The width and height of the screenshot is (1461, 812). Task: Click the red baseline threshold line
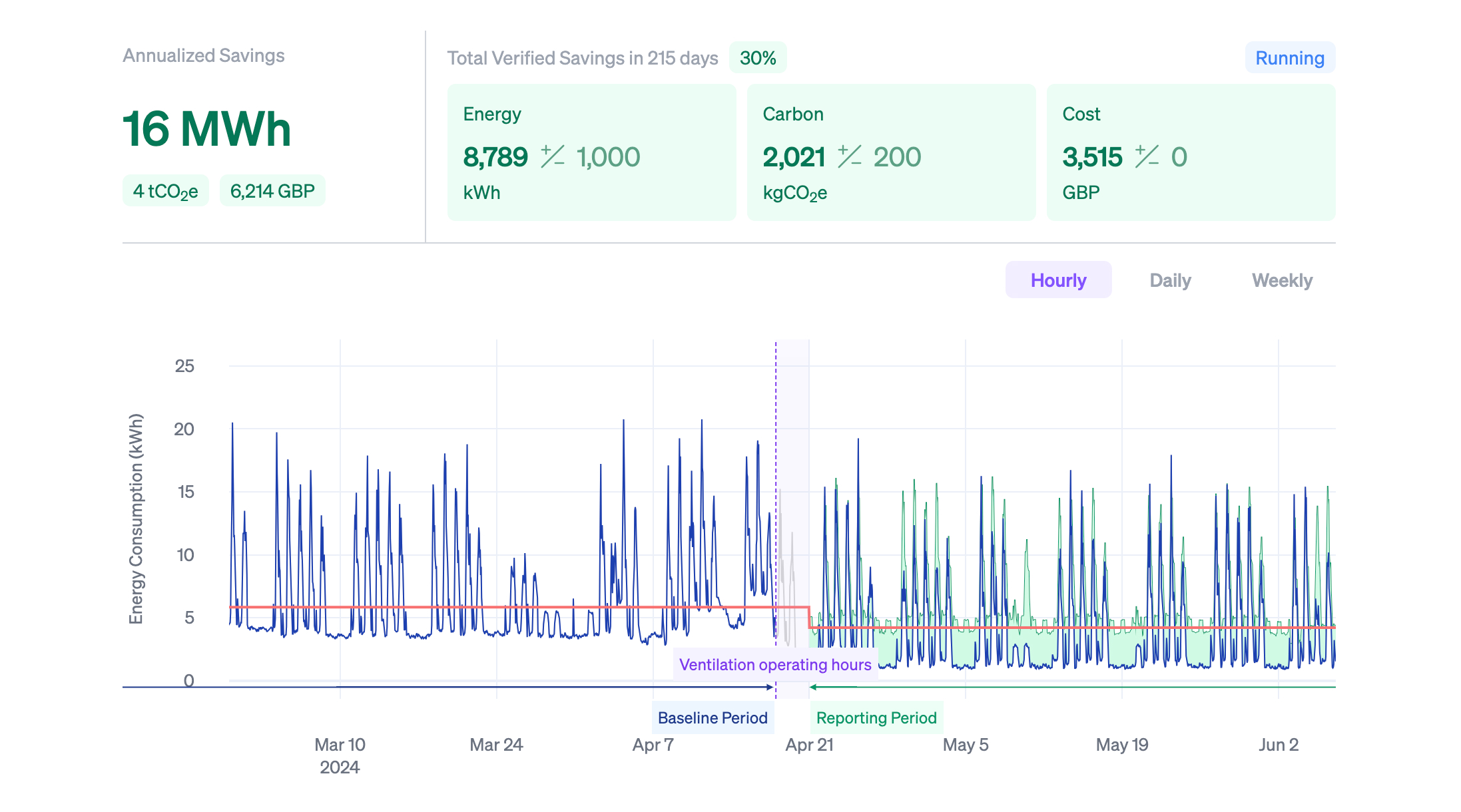(466, 607)
